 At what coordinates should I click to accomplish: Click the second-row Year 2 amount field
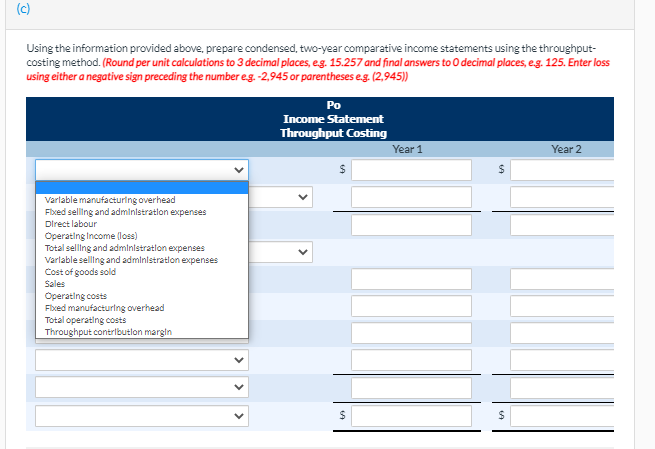click(x=562, y=197)
